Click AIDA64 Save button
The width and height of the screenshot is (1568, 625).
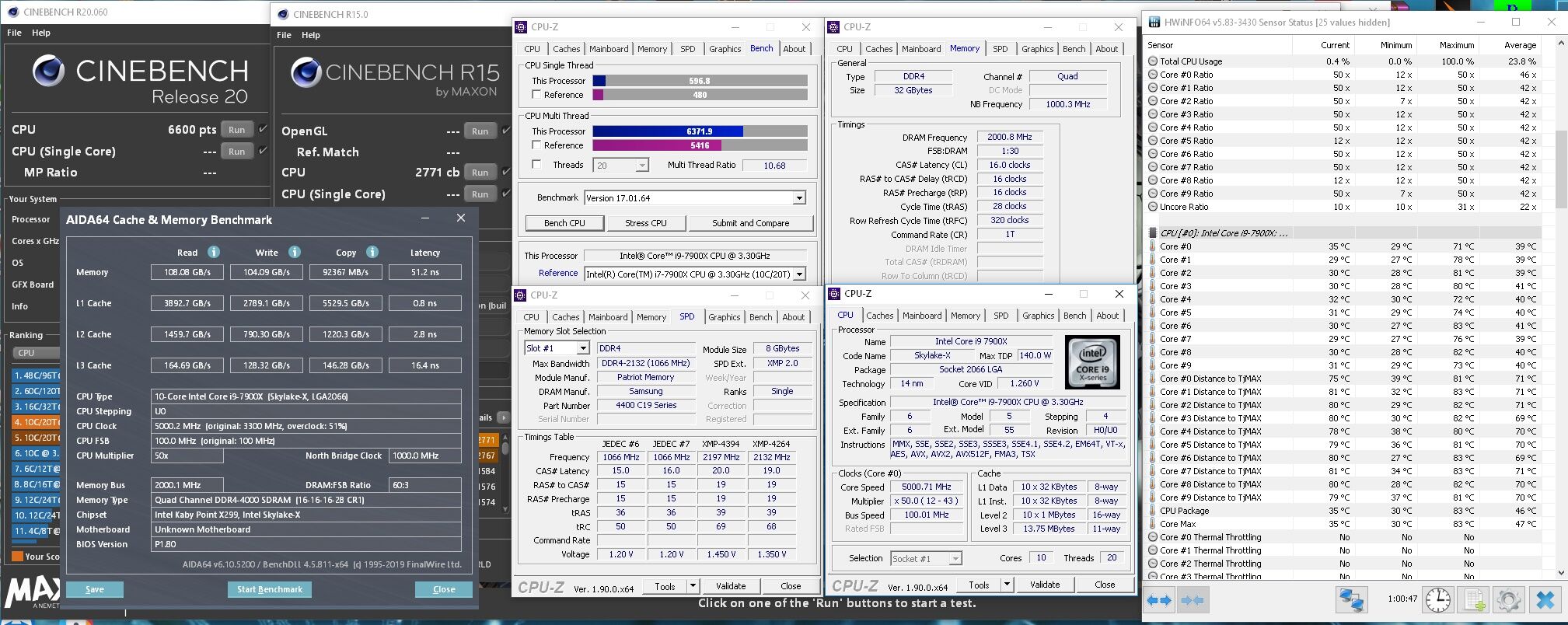click(x=95, y=589)
